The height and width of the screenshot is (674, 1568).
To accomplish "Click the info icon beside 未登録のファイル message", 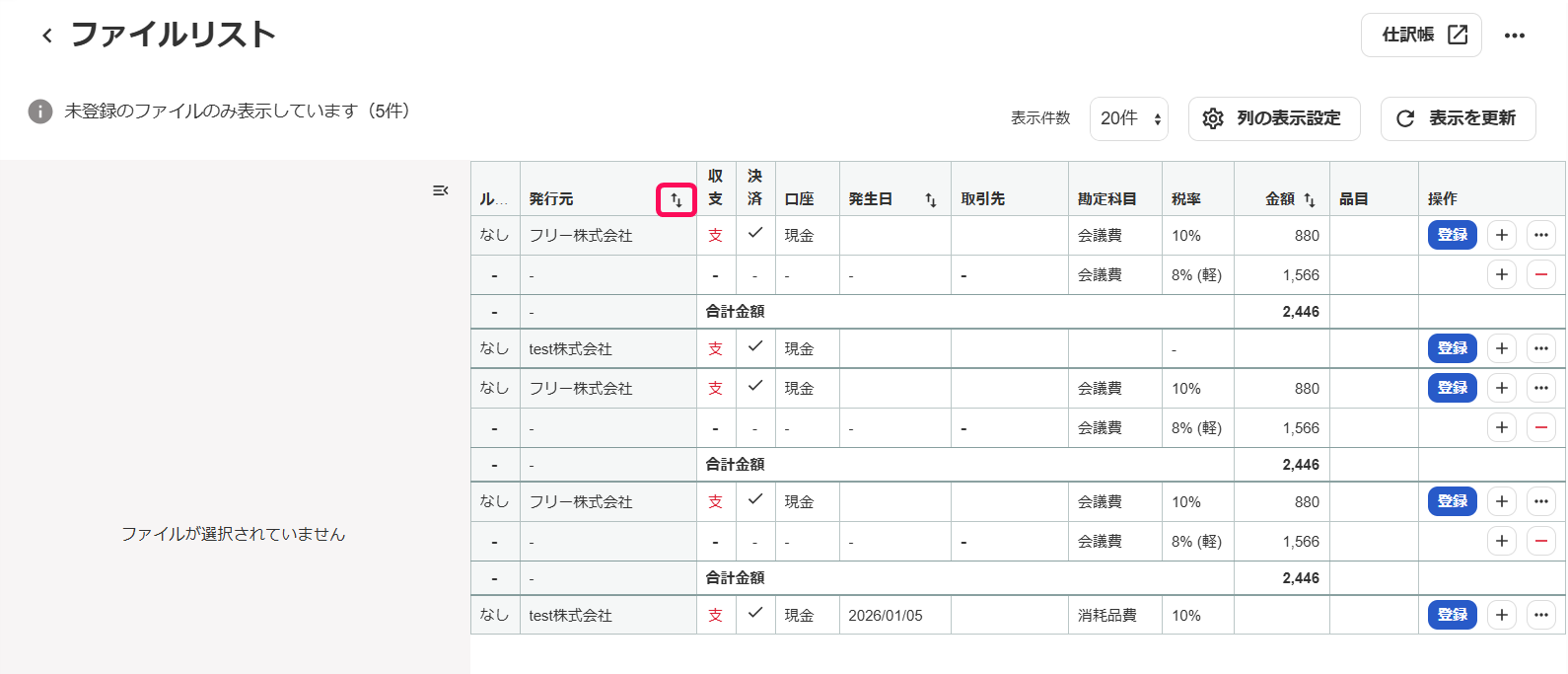I will [x=39, y=112].
